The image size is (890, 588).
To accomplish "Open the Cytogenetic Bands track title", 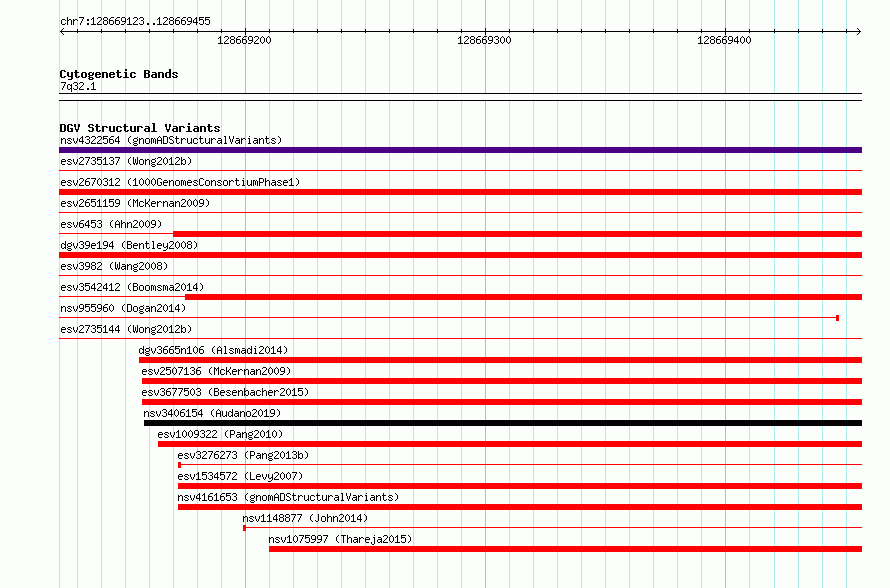I will tap(119, 74).
